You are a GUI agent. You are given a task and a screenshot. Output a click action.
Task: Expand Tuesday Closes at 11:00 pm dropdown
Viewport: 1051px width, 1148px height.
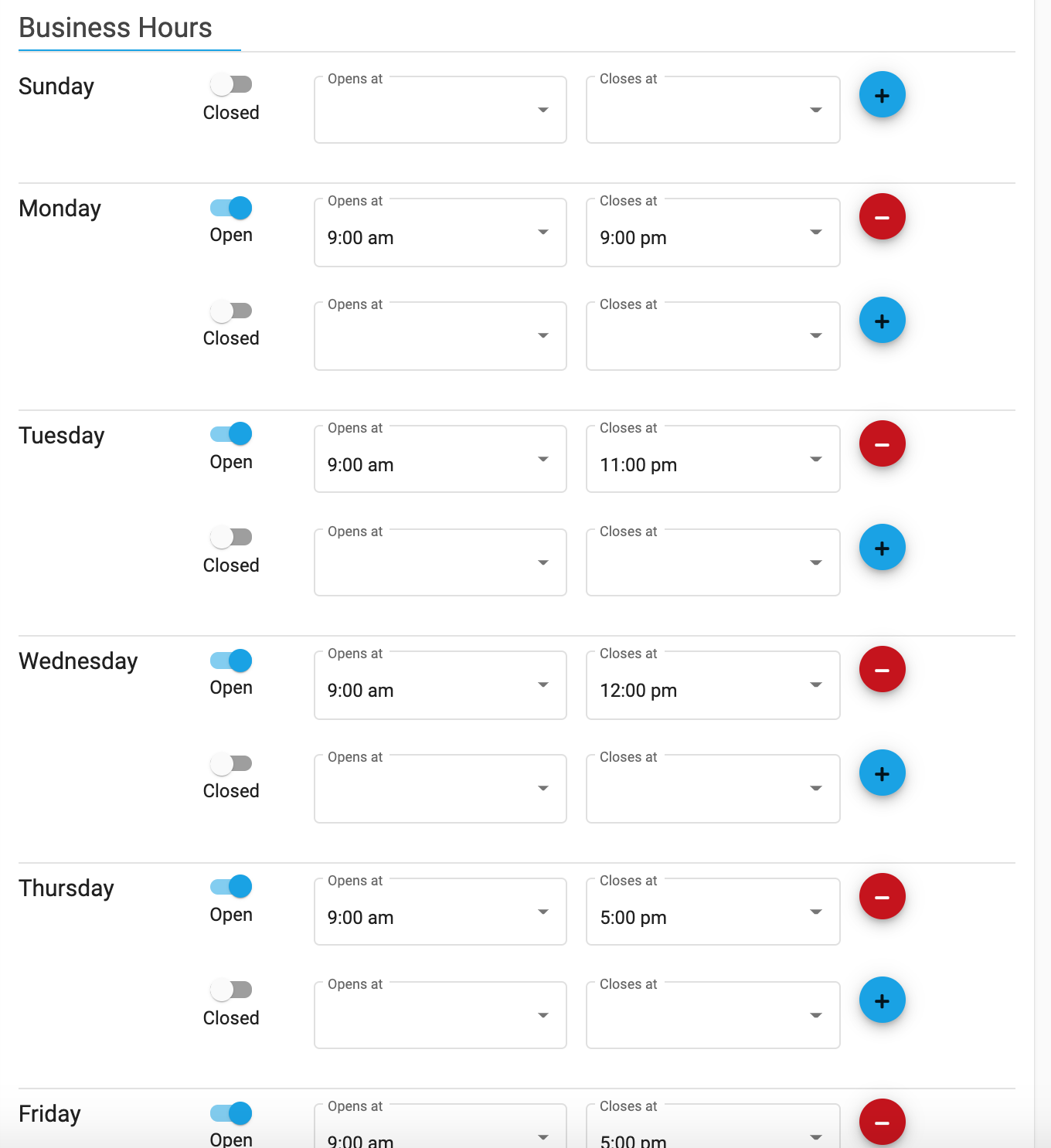[713, 460]
